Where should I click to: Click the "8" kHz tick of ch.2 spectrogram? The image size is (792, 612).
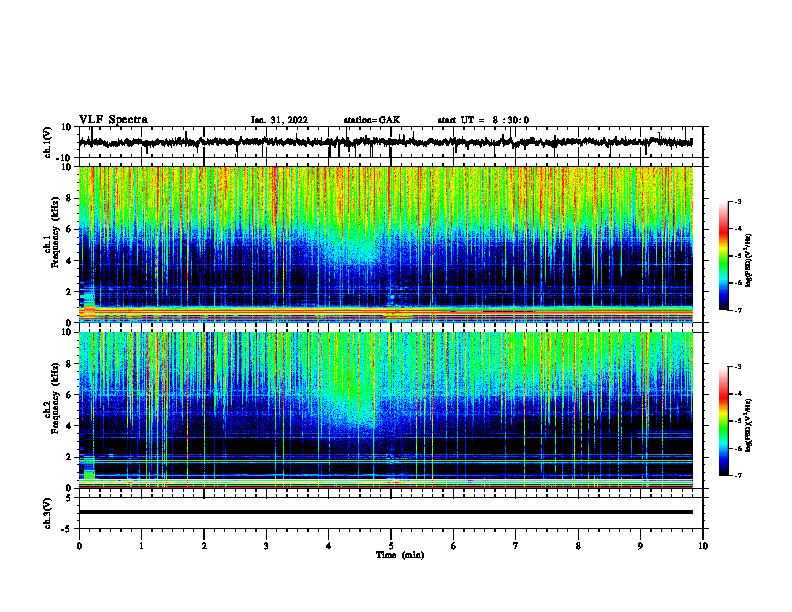pyautogui.click(x=69, y=364)
